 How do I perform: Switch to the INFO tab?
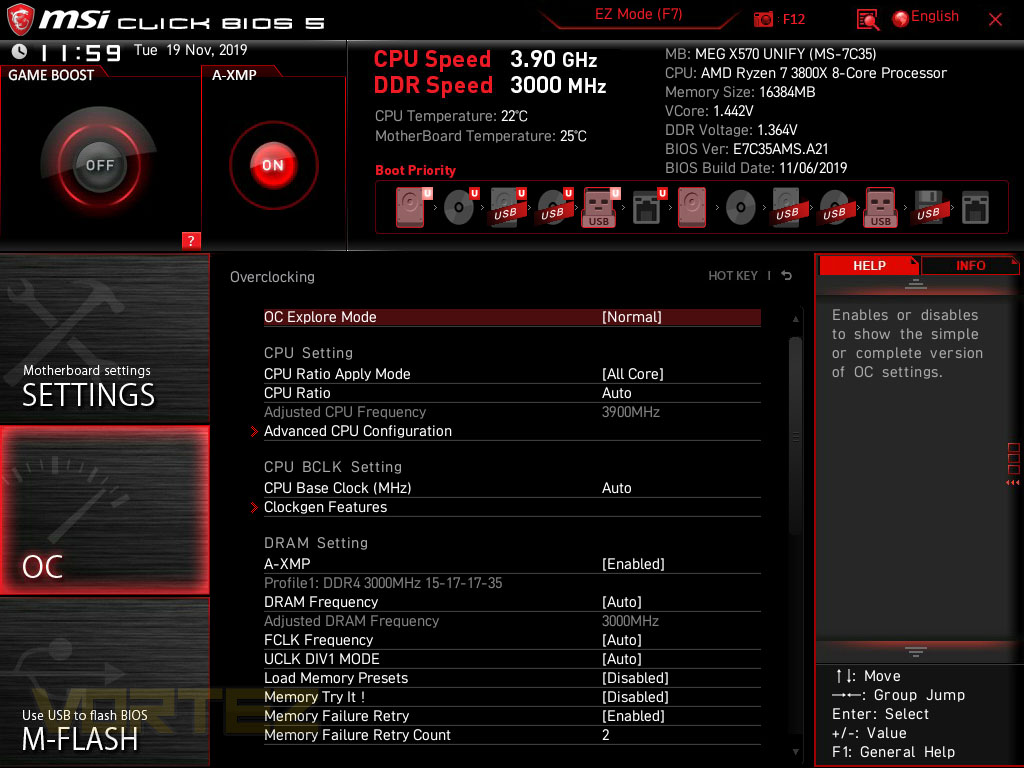(970, 265)
